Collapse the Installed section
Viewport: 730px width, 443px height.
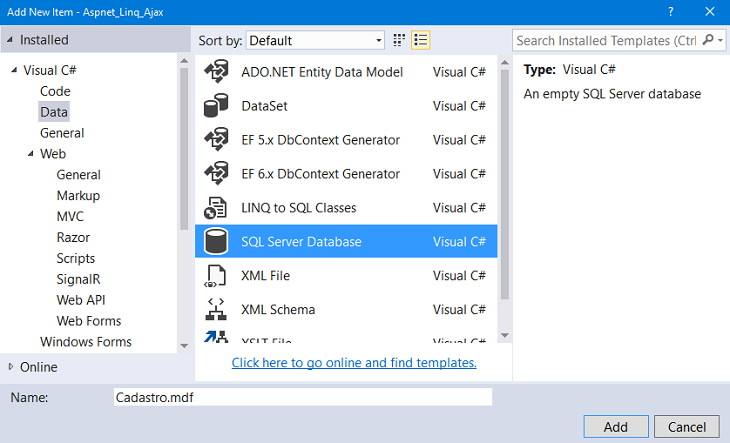tap(10, 40)
